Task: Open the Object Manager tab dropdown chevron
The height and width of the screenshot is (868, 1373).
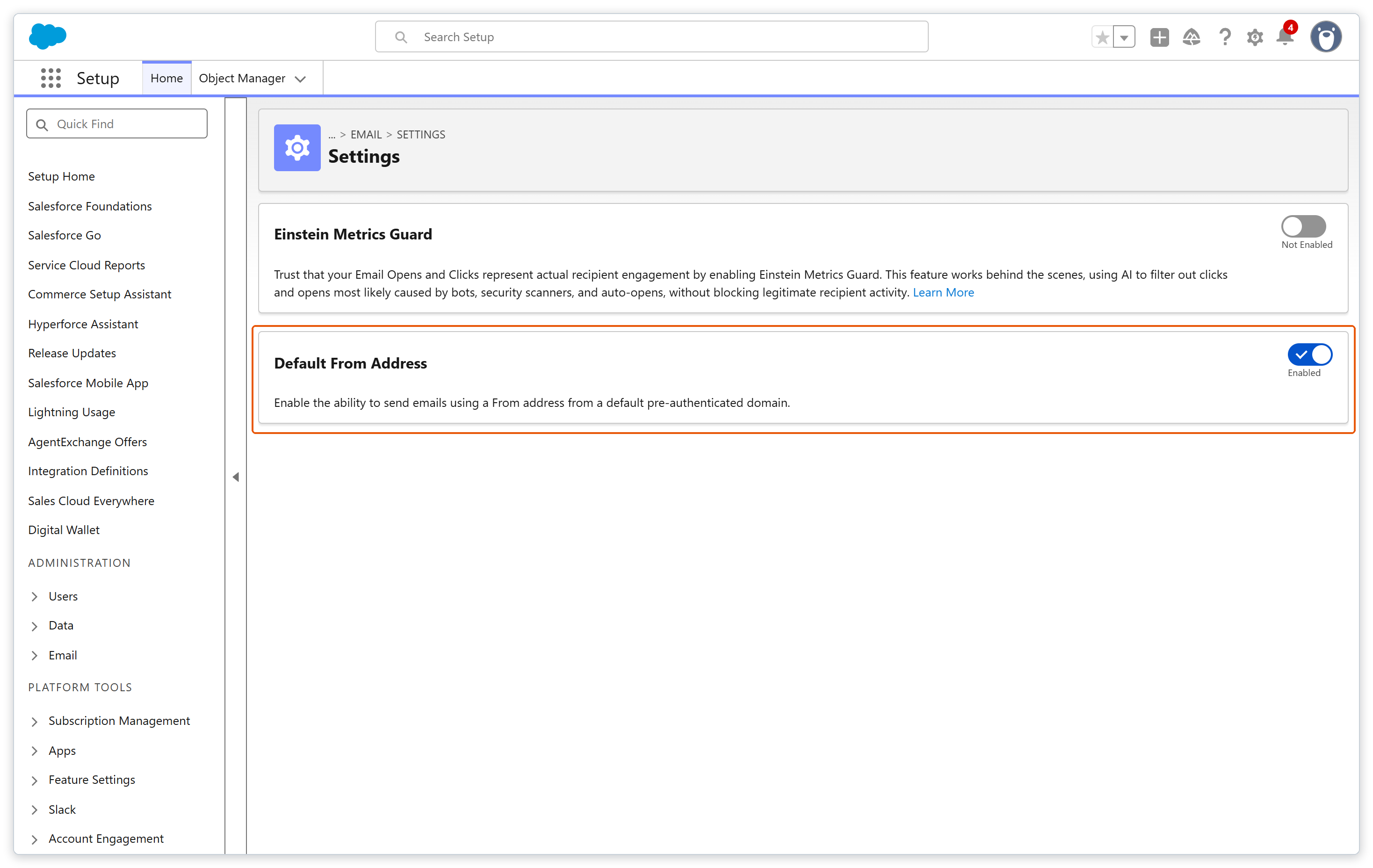Action: pyautogui.click(x=301, y=79)
